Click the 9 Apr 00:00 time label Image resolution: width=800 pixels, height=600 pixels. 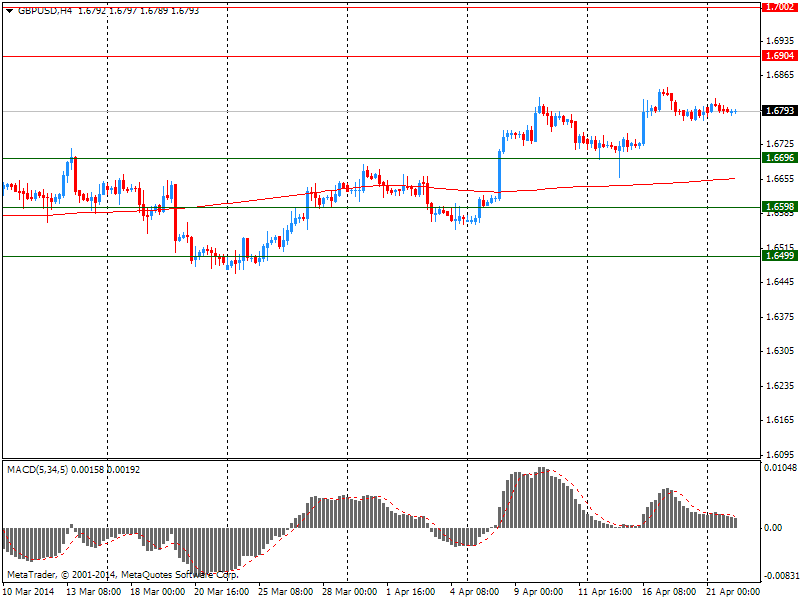pos(539,592)
